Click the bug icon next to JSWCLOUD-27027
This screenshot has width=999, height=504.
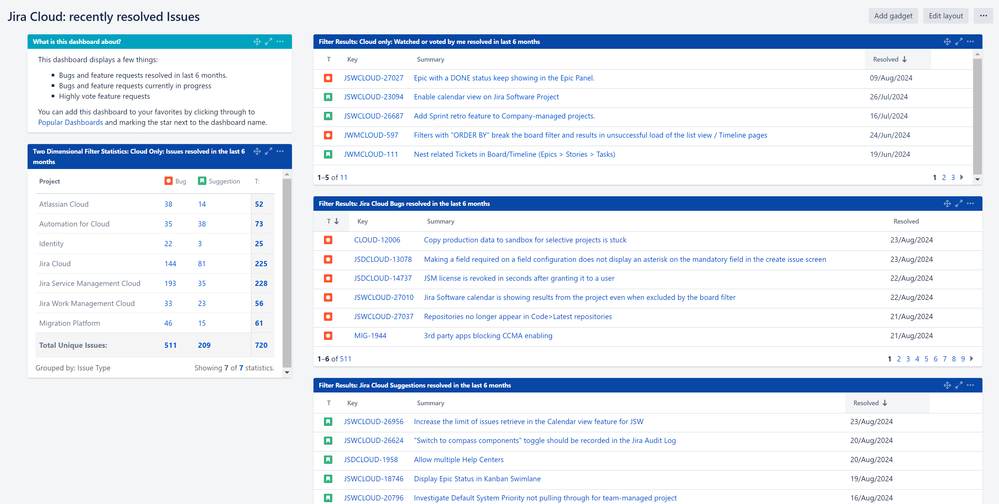coord(328,78)
